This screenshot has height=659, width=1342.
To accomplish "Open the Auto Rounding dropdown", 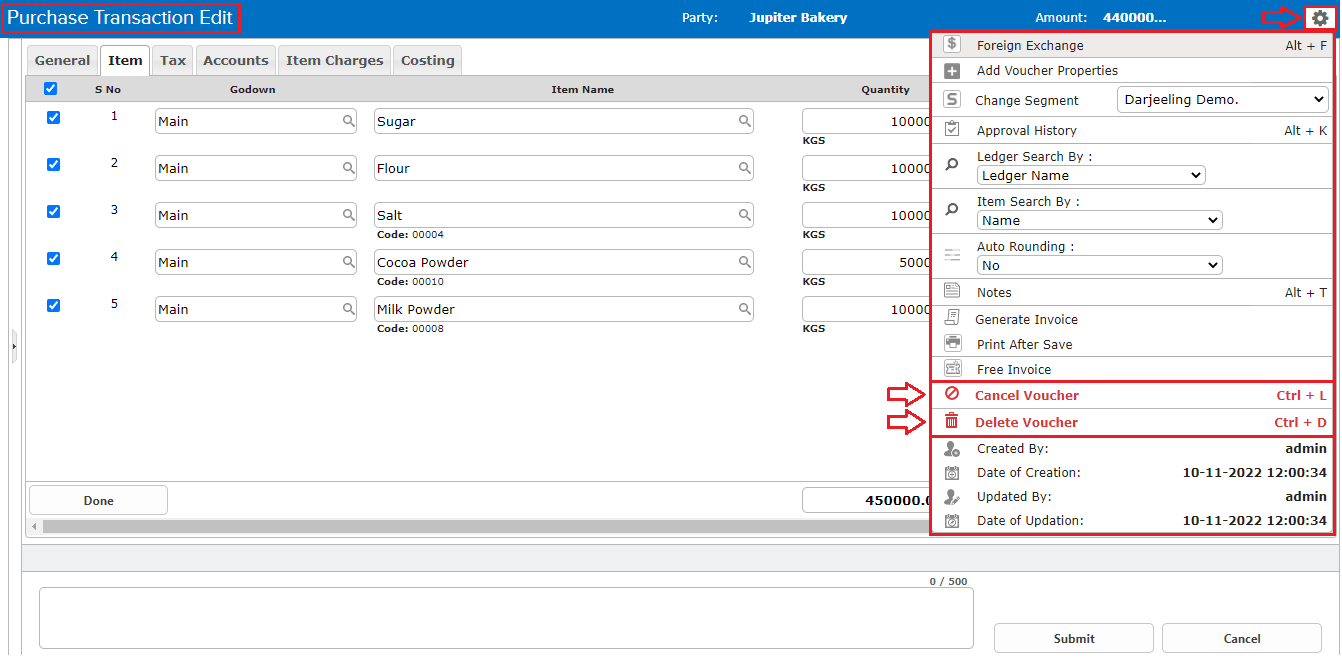I will point(1098,265).
